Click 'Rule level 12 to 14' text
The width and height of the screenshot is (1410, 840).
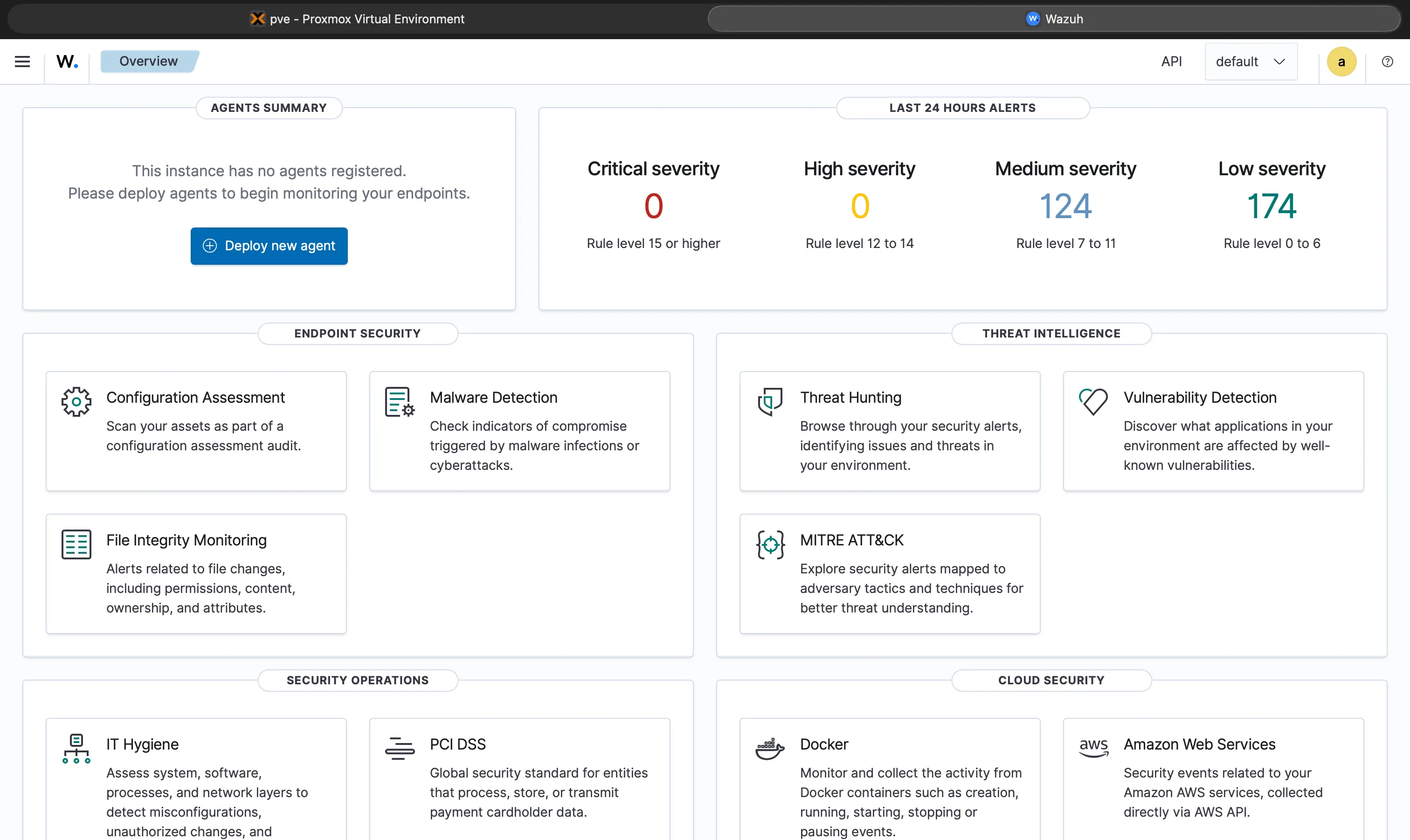(859, 243)
